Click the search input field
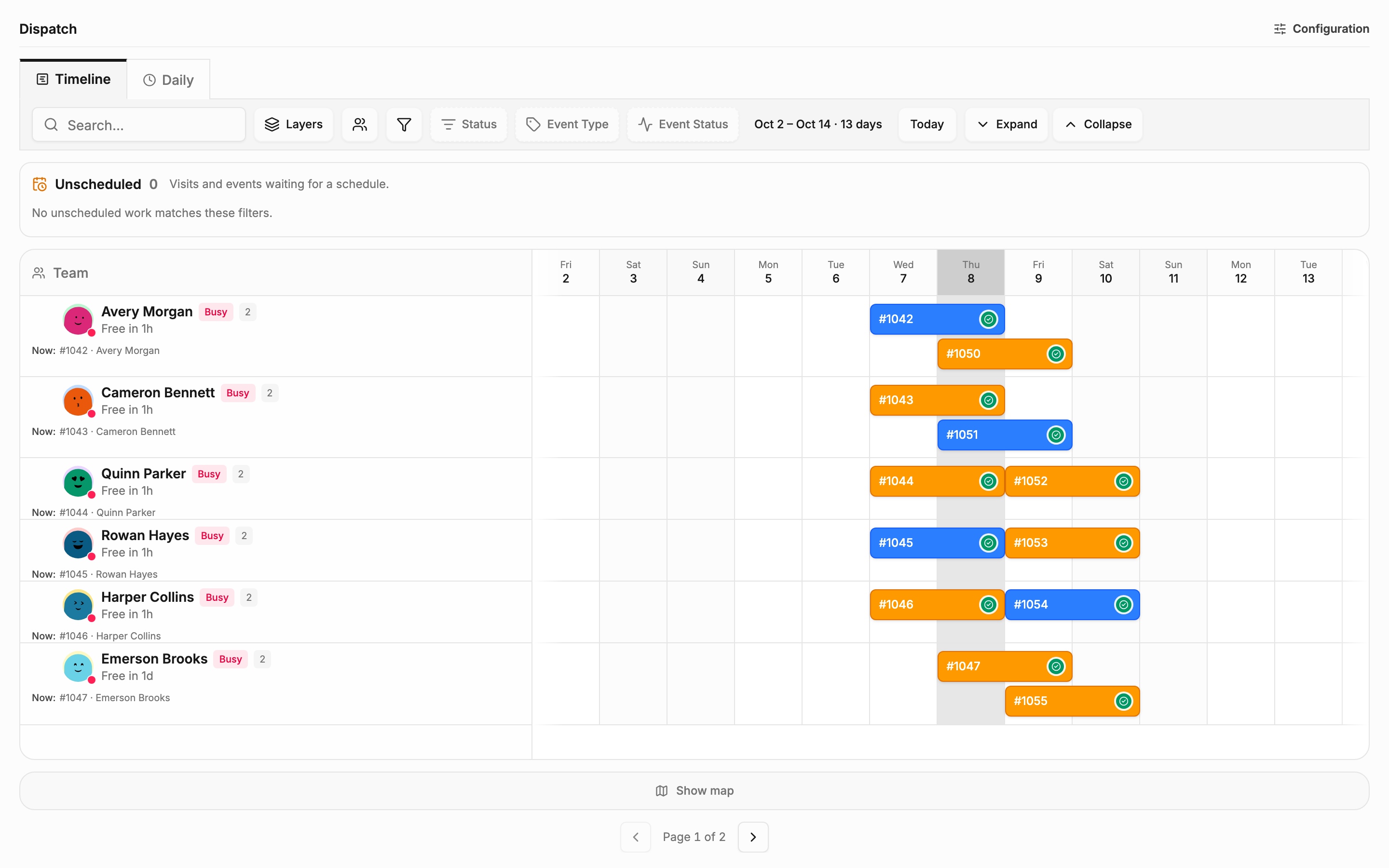Screen dimensions: 1389x868 (x=139, y=124)
